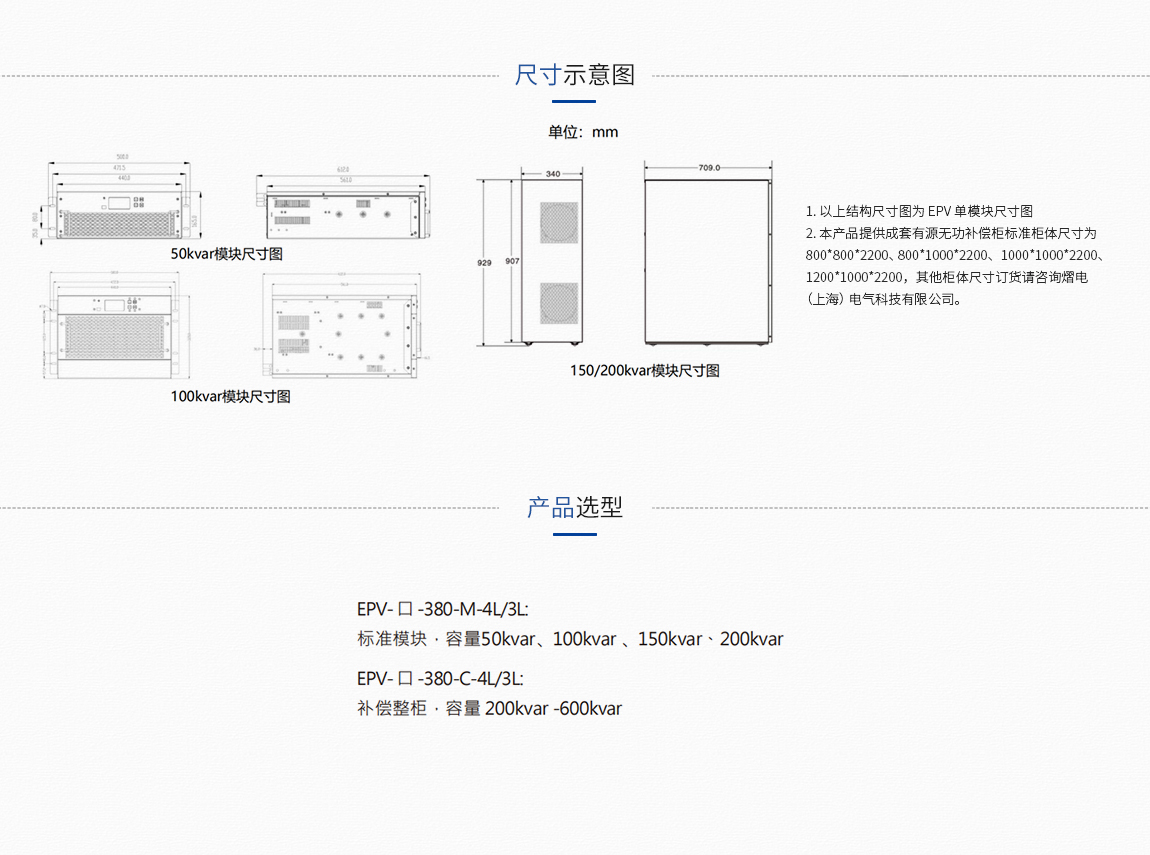Click the 150/200kvar模块尺寸图 caption
1150x855 pixels.
point(645,371)
